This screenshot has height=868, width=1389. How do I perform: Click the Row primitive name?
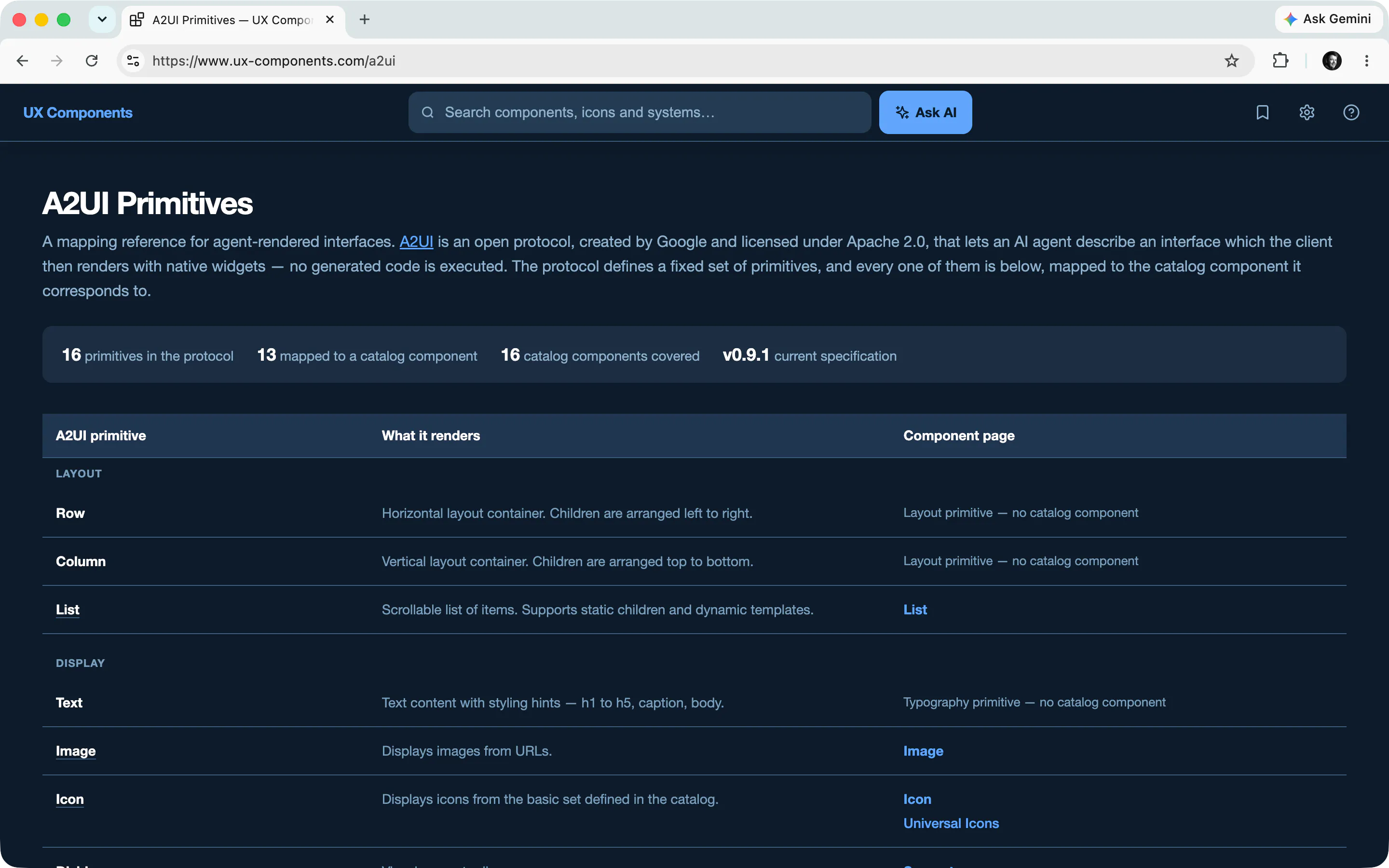[x=70, y=513]
